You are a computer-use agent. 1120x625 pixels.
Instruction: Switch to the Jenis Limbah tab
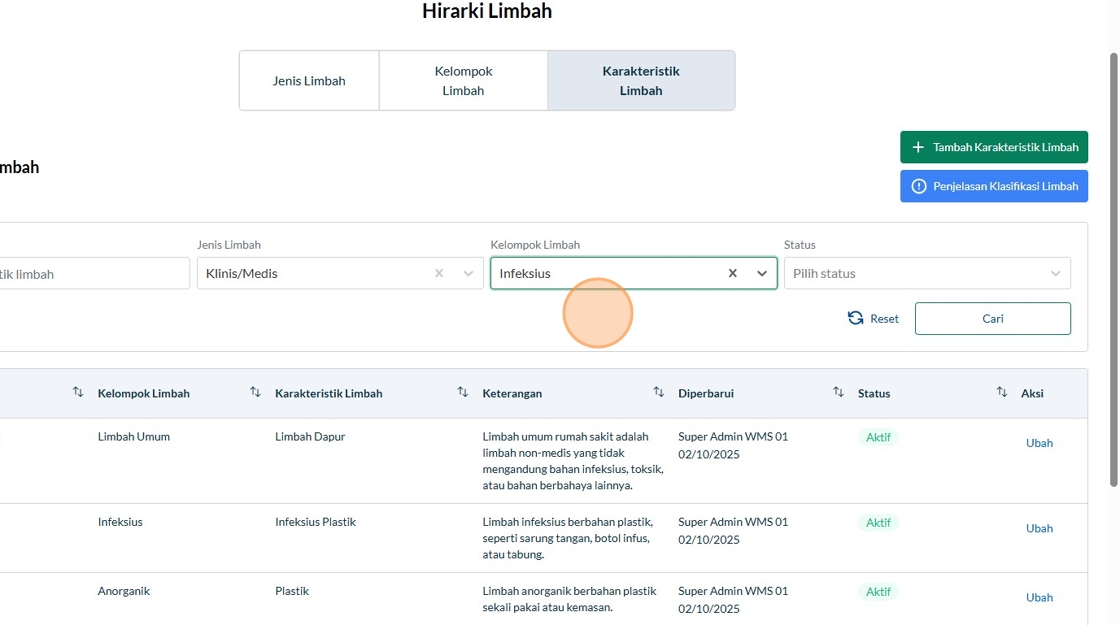point(309,81)
